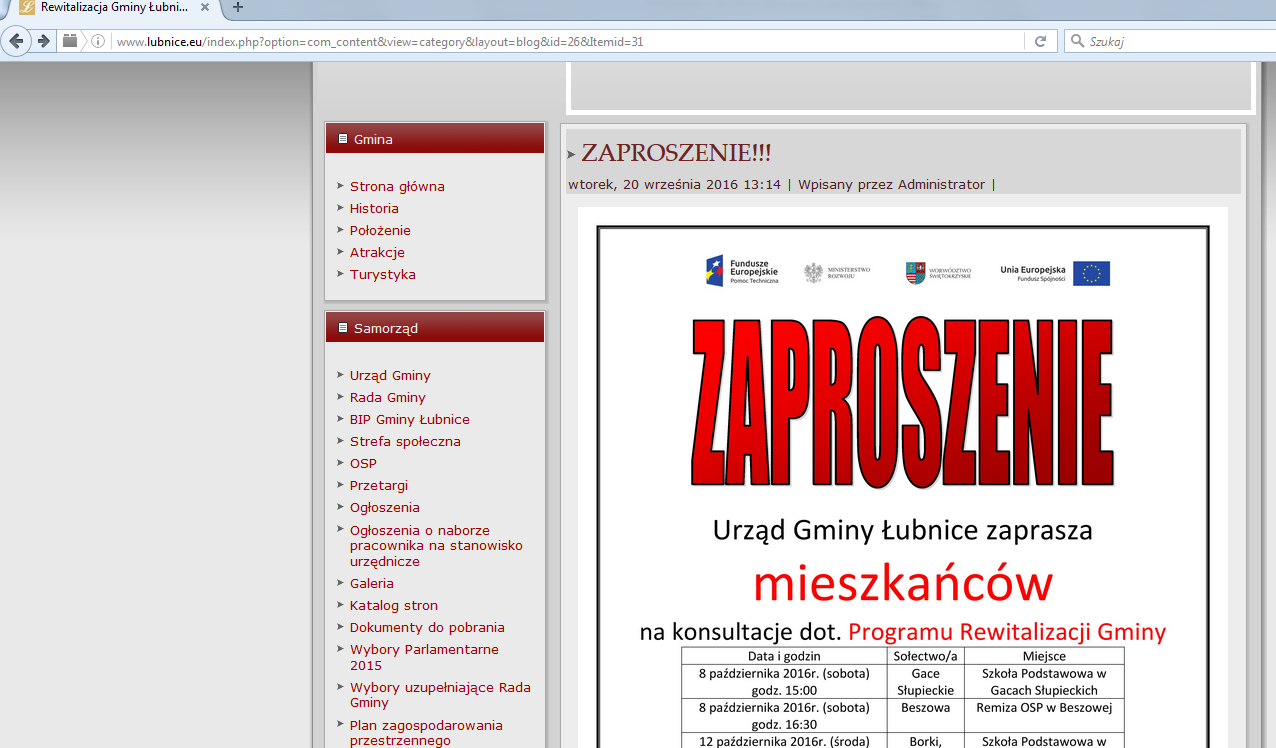Open the Strona główna link
The image size is (1276, 748).
(397, 186)
